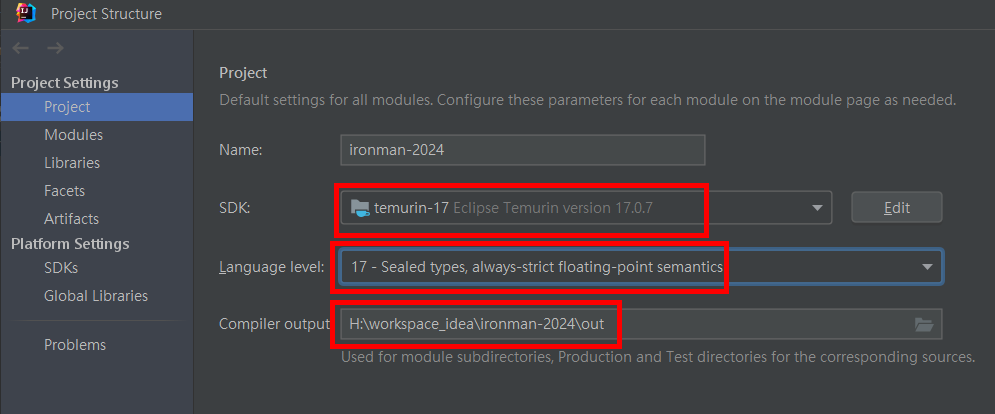Click the IntelliJ IDEA logo icon
The width and height of the screenshot is (995, 414).
click(27, 14)
